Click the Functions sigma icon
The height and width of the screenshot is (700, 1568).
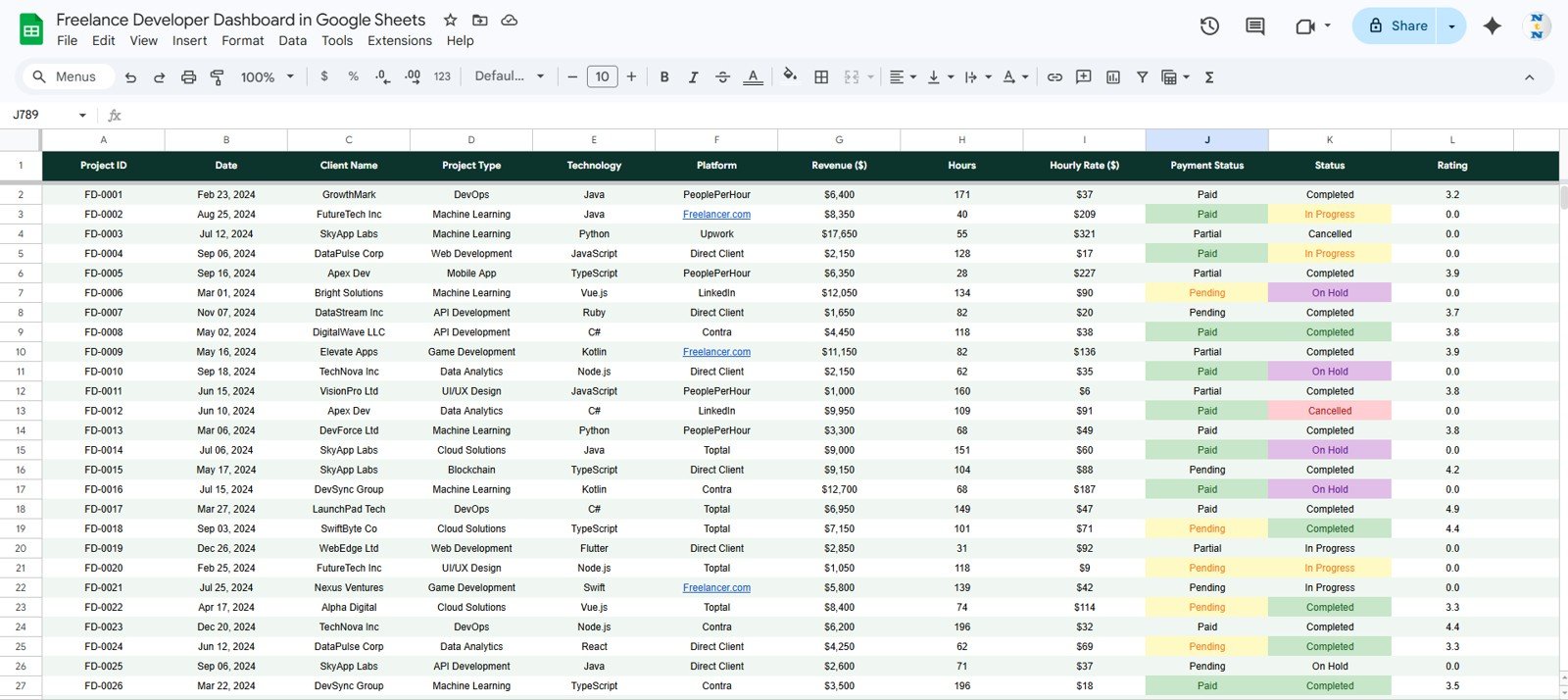tap(1209, 77)
